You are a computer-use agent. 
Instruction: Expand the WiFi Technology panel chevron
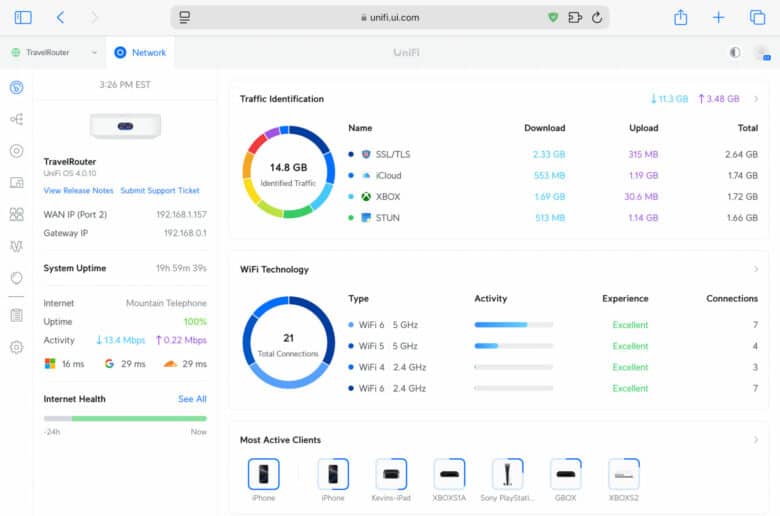(x=756, y=269)
